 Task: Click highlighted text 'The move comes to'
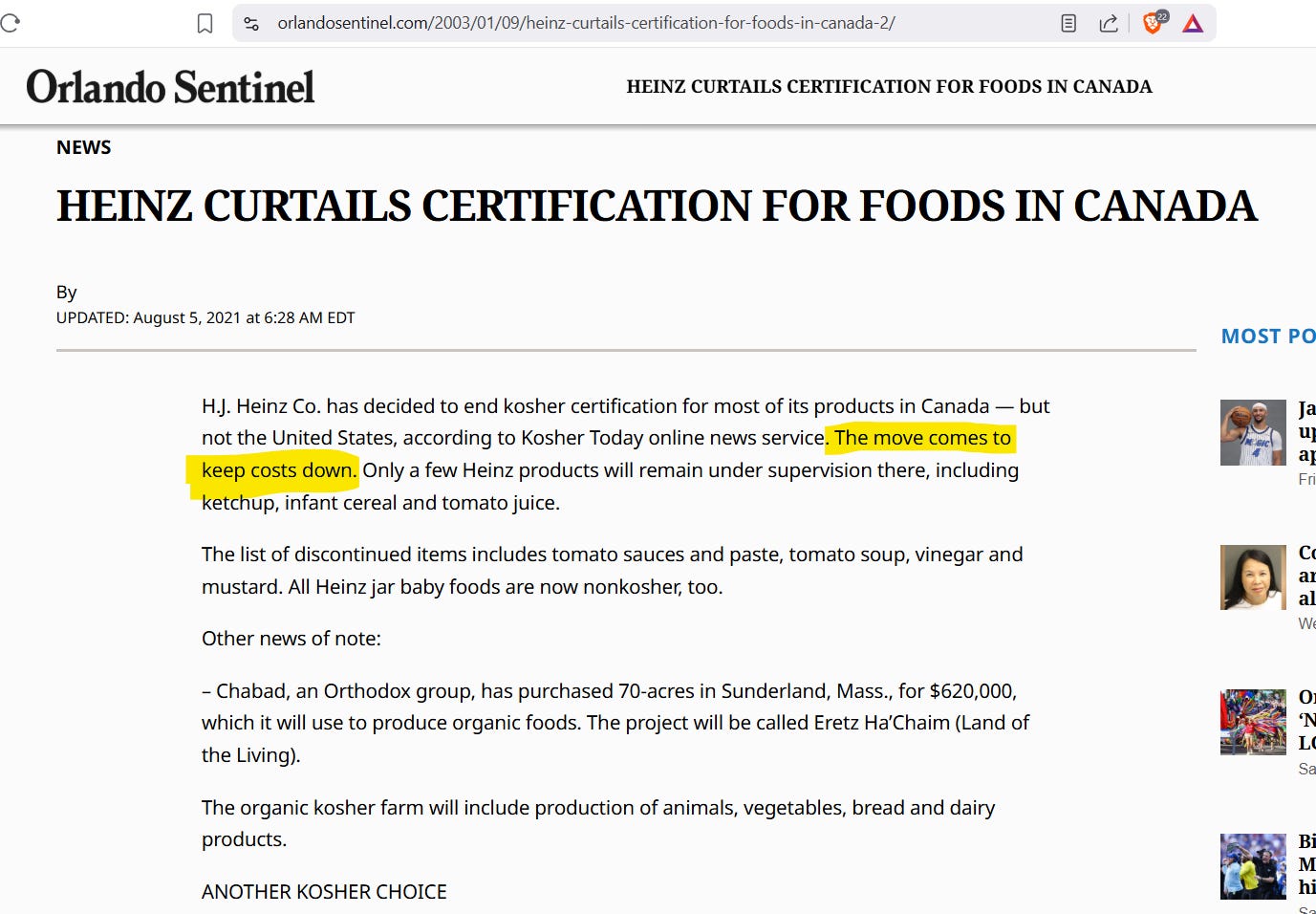click(922, 438)
